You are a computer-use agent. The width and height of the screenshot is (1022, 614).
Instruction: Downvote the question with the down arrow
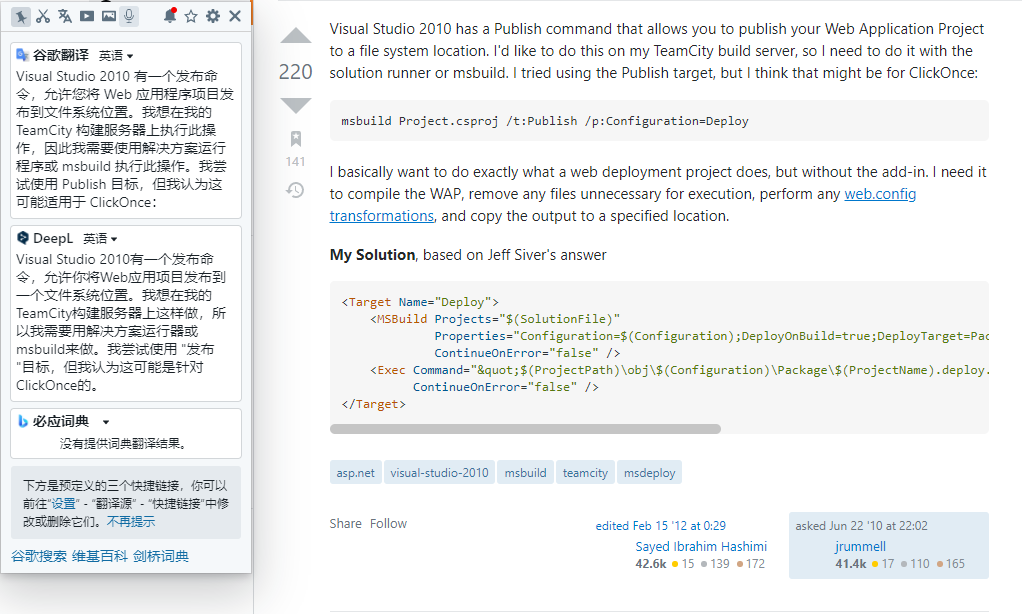[296, 105]
